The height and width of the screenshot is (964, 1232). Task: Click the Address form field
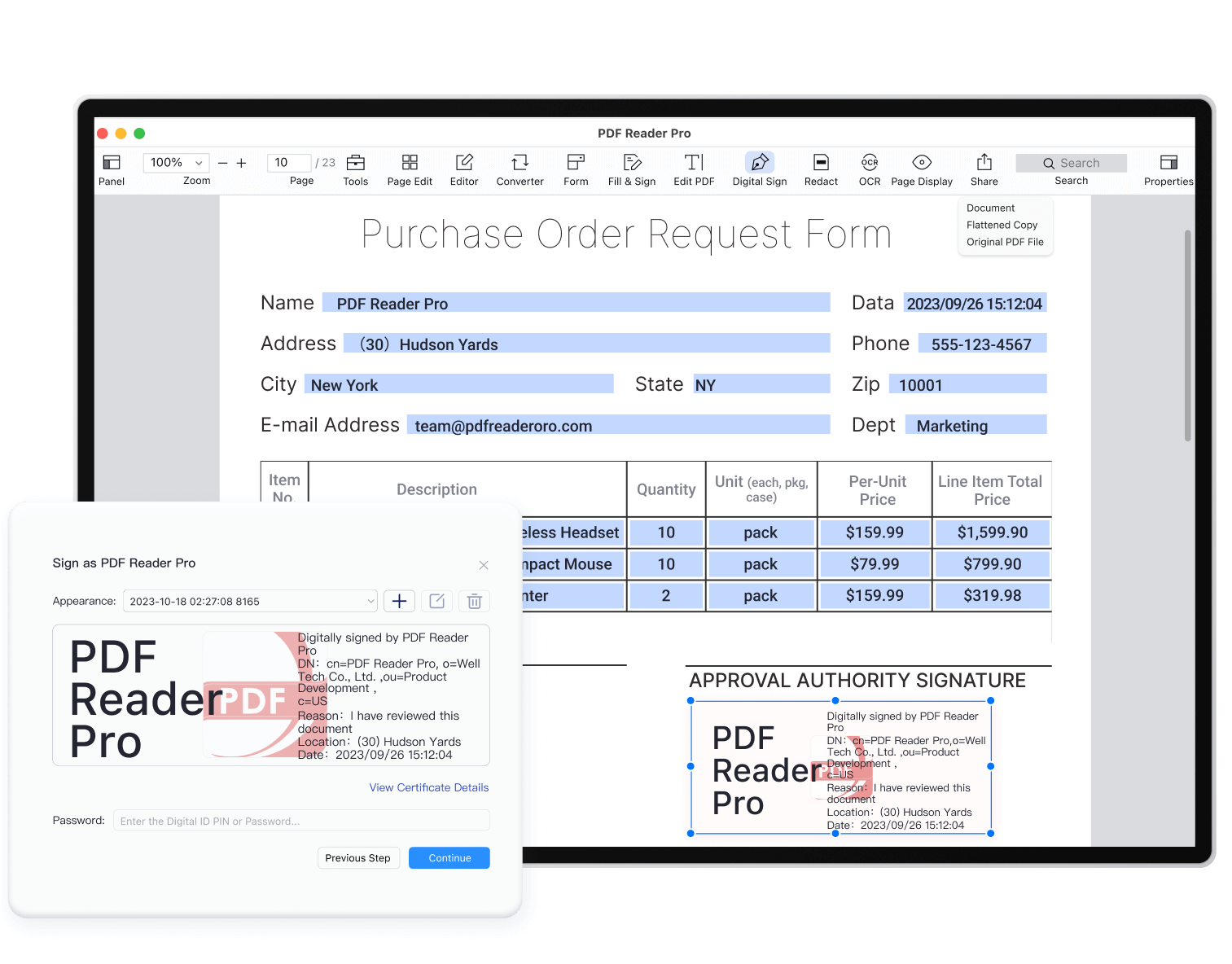[587, 344]
